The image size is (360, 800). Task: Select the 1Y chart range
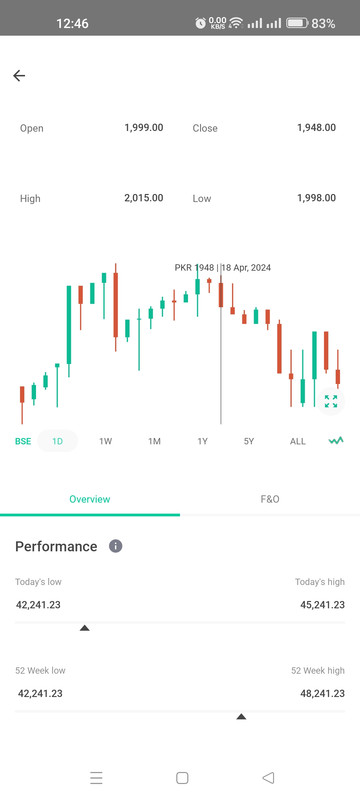coord(202,441)
